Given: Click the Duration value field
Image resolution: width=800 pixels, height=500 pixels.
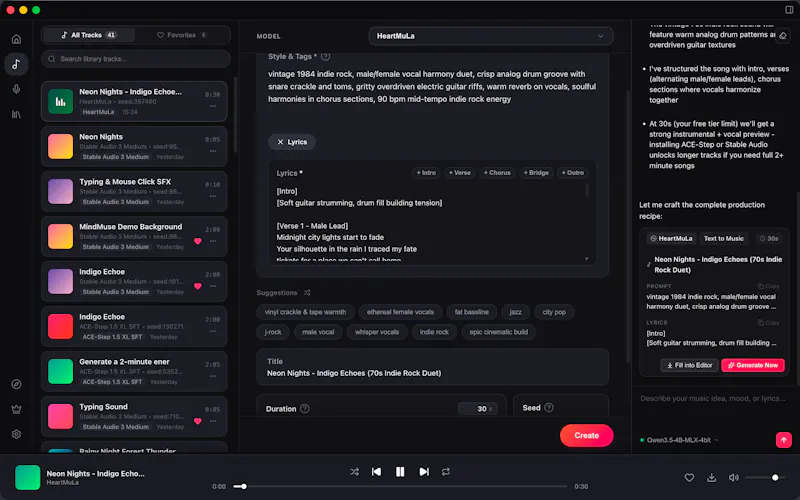Looking at the screenshot, I should (x=478, y=409).
